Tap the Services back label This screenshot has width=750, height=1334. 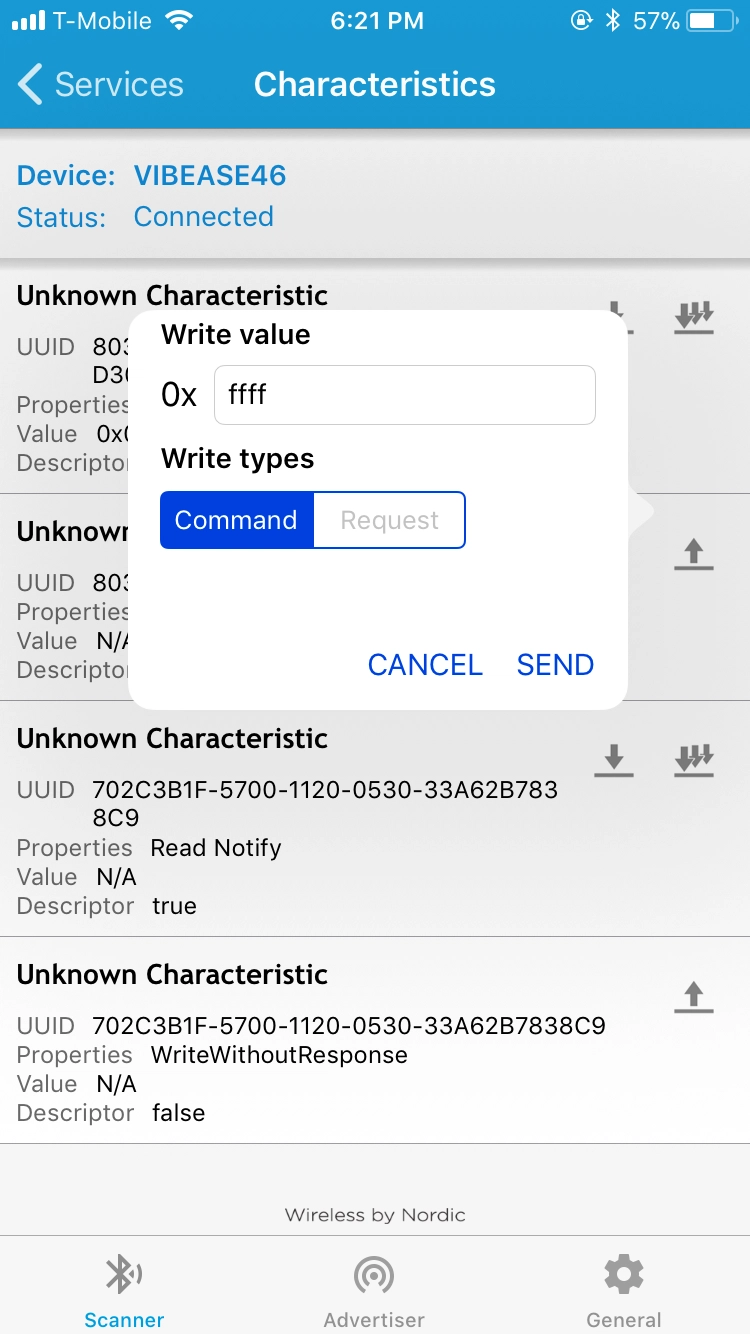pyautogui.click(x=119, y=85)
